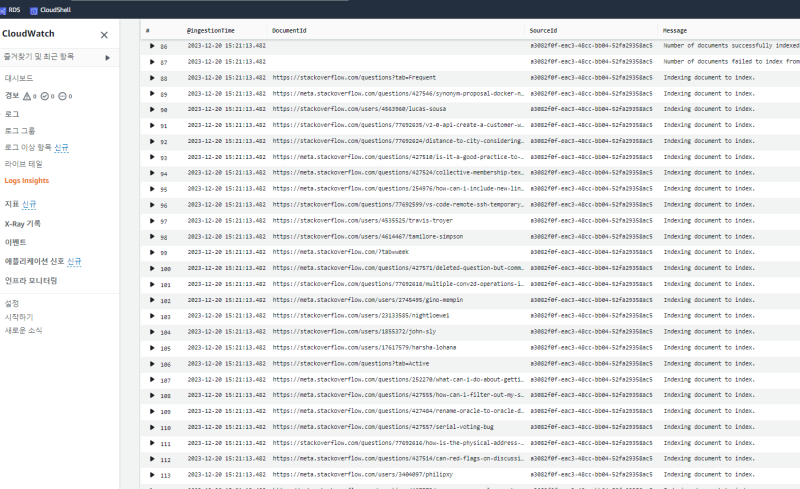800x489 pixels.
Task: Click DocumentId questions?tab=Active cell
Action: 351,363
